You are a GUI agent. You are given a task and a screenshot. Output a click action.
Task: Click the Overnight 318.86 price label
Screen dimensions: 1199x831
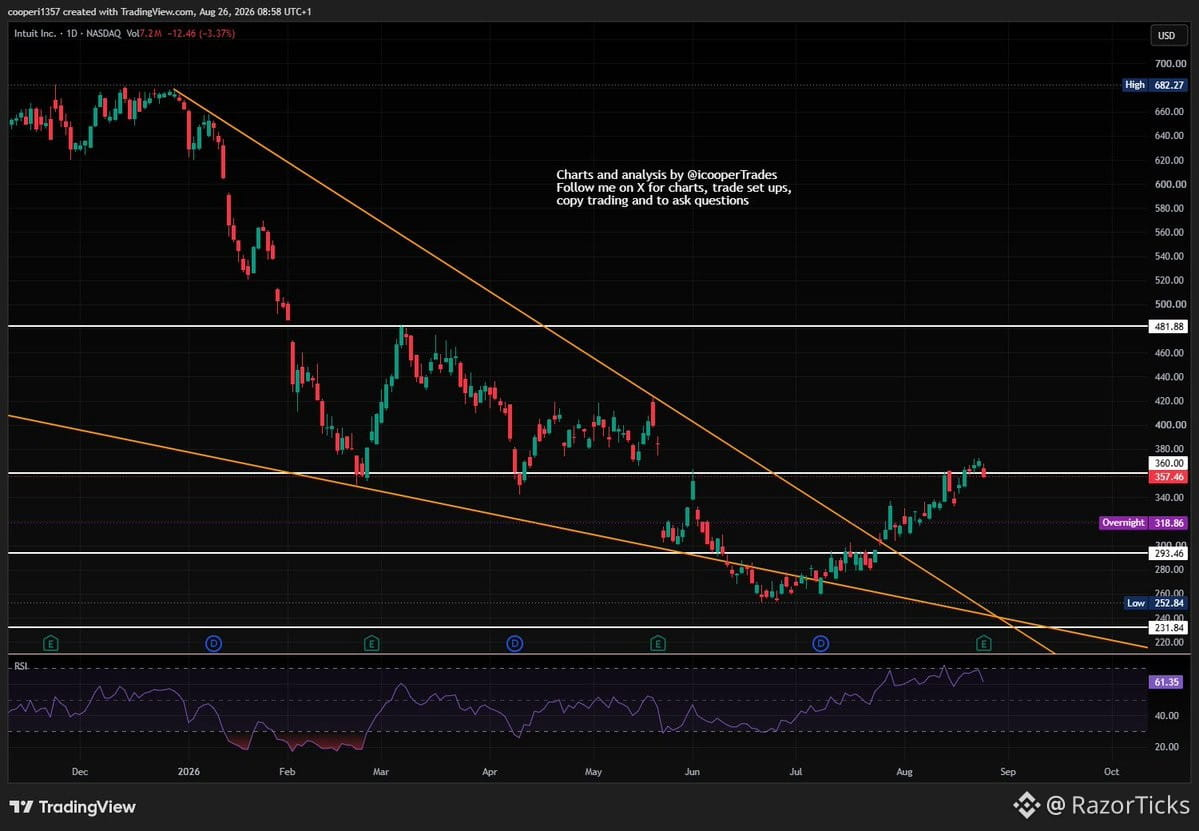click(1143, 523)
